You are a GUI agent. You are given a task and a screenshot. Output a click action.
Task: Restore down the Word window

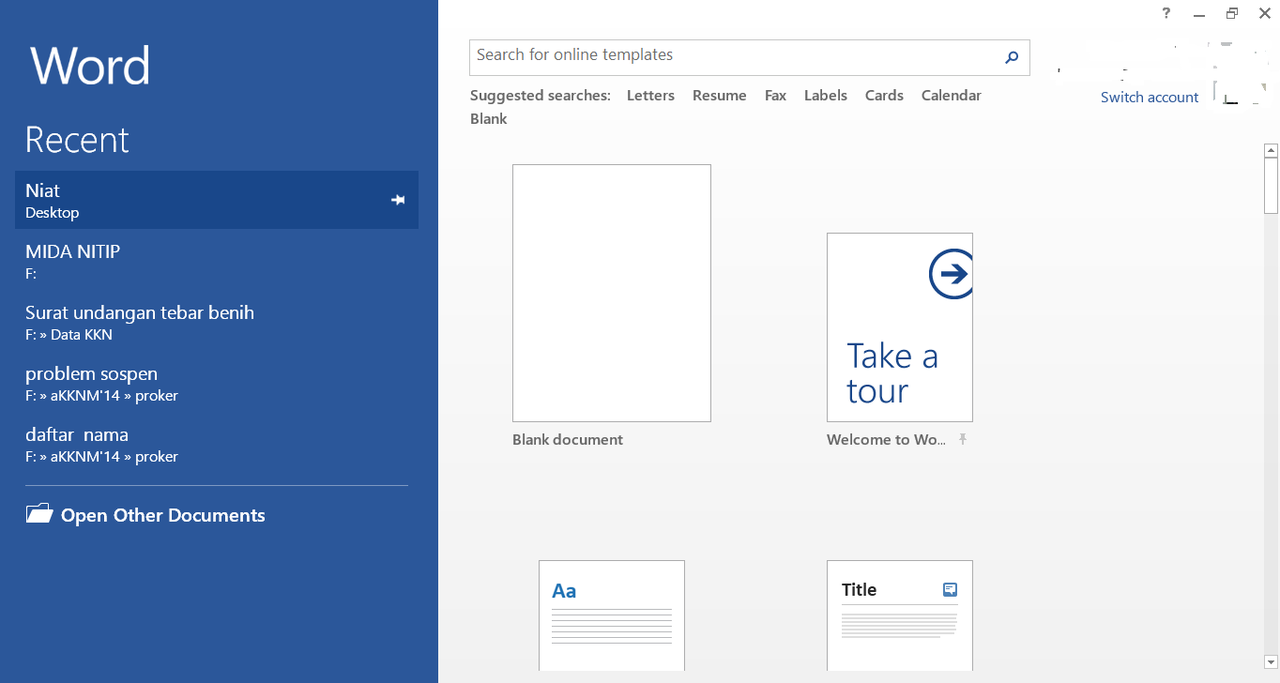pos(1232,13)
